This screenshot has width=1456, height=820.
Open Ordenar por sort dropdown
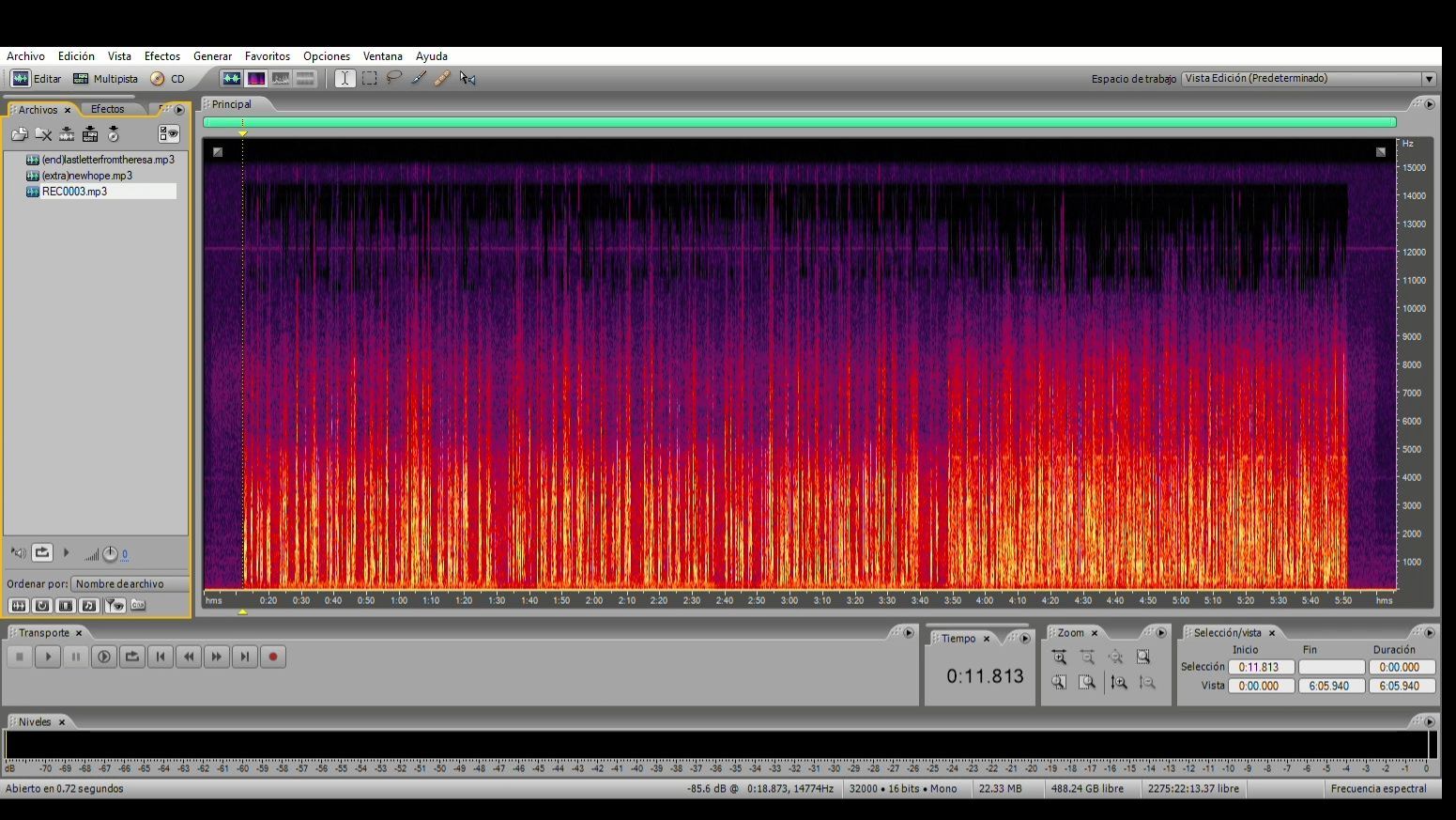coord(130,584)
